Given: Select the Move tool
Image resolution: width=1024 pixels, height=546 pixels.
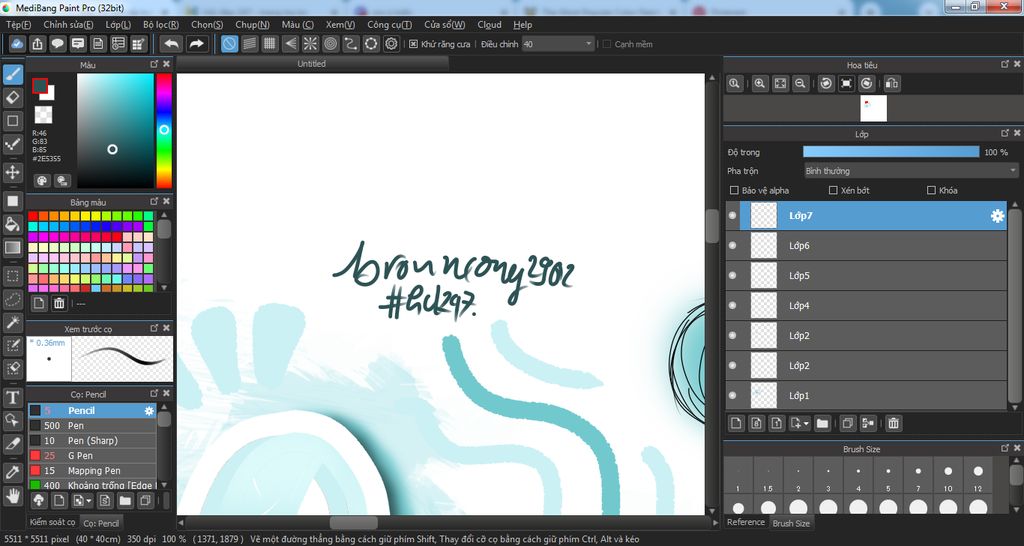Looking at the screenshot, I should (13, 172).
